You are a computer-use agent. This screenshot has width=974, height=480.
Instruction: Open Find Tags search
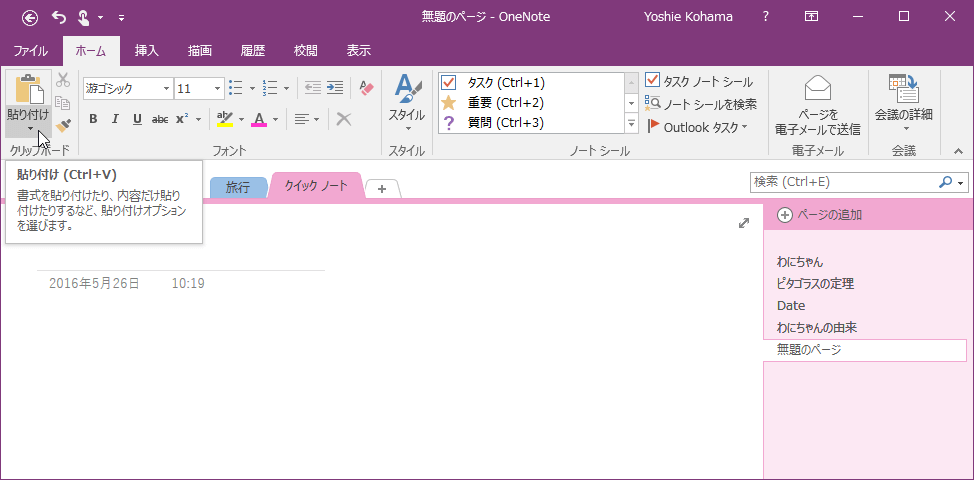(701, 104)
